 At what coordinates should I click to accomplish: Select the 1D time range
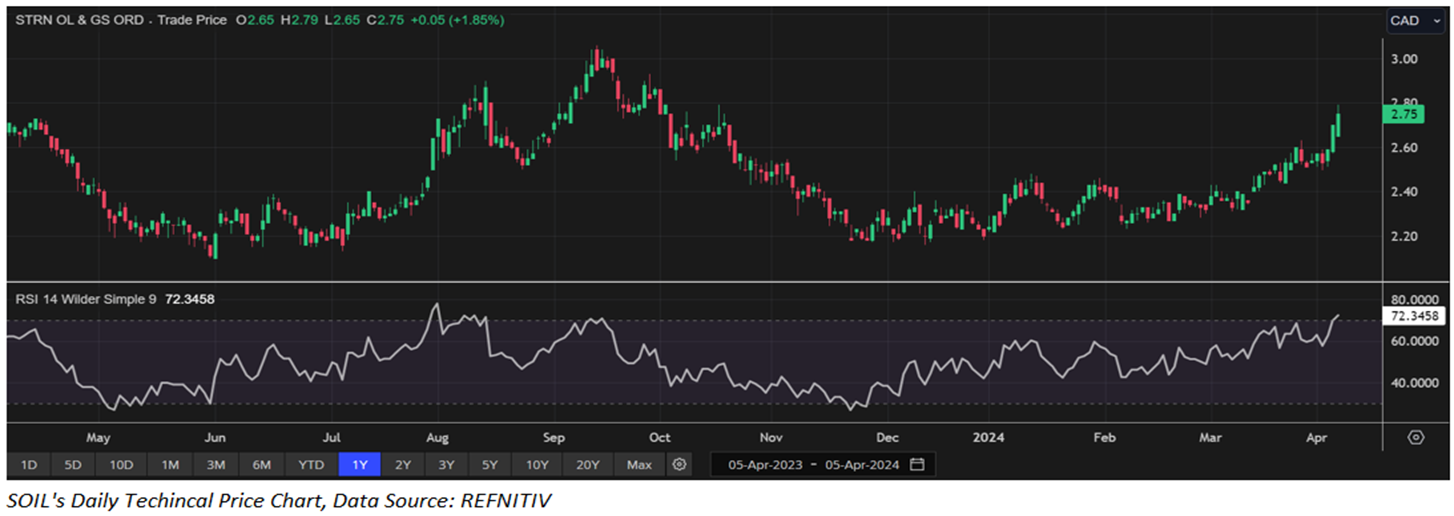(x=29, y=464)
